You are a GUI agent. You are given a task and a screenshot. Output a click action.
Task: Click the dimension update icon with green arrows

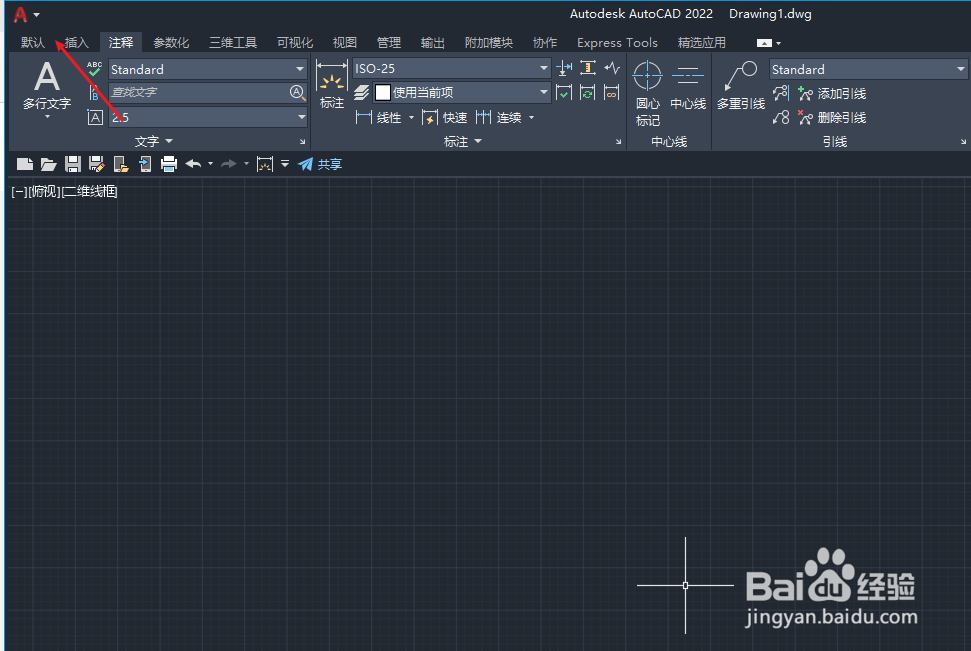click(588, 93)
